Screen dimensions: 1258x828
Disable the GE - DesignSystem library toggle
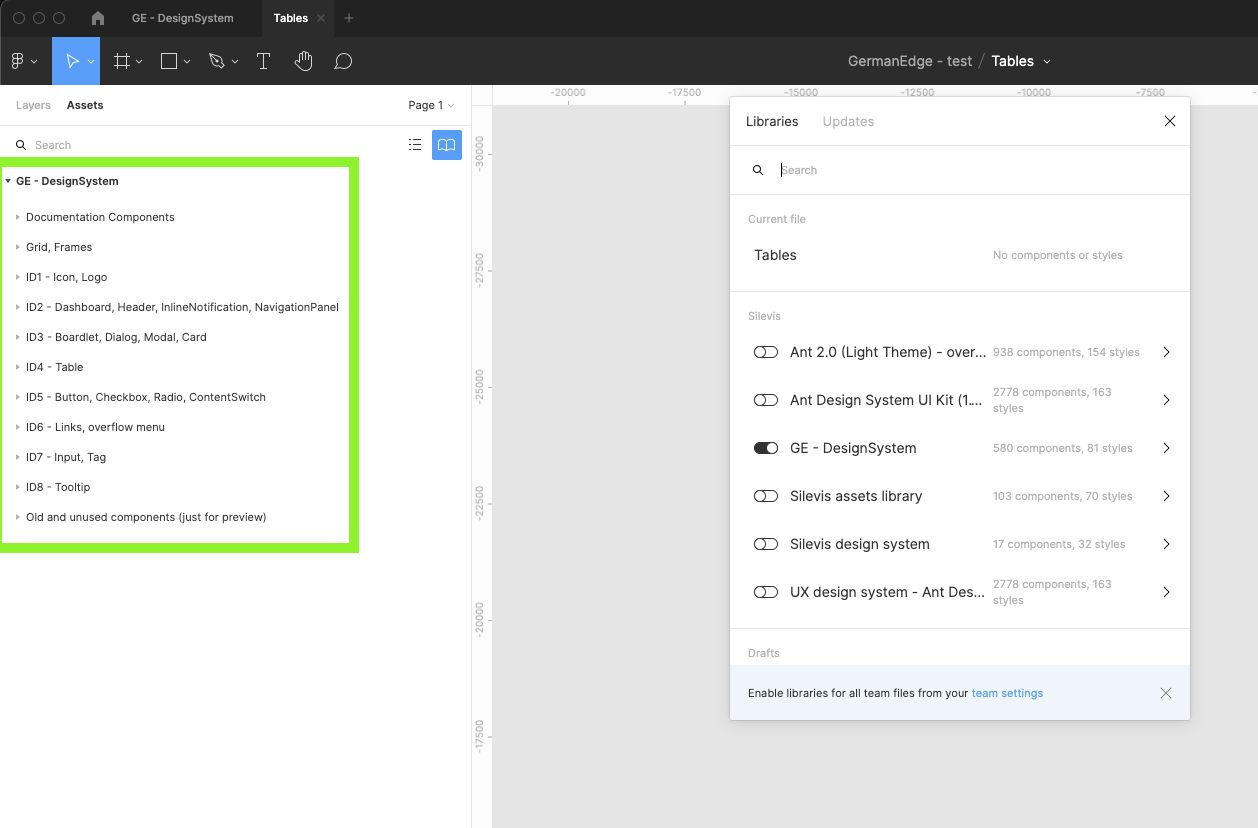click(766, 448)
